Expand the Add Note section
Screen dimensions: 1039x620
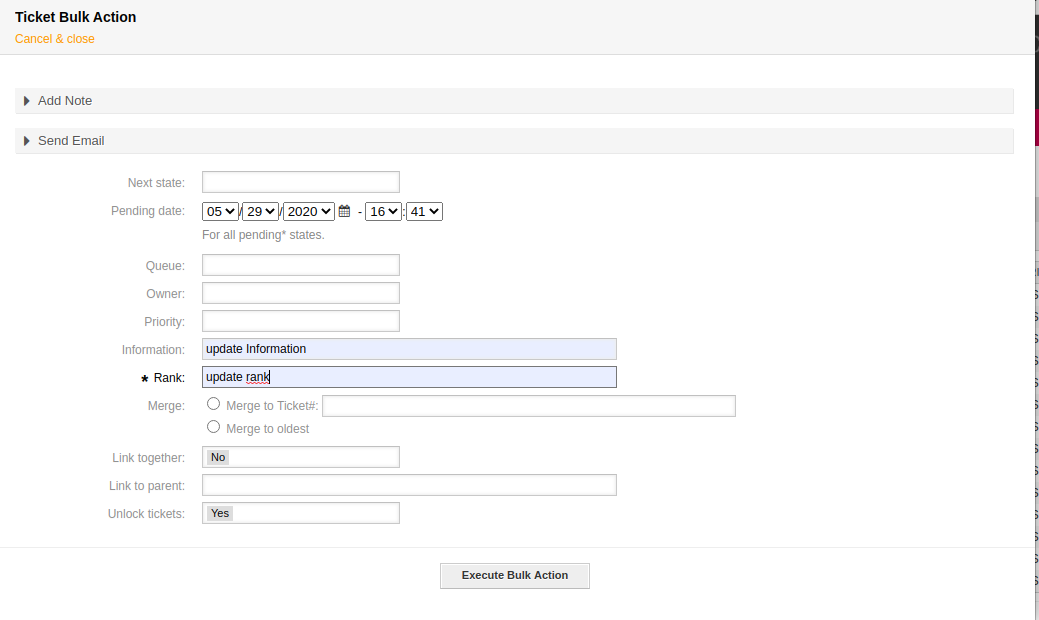(x=65, y=100)
